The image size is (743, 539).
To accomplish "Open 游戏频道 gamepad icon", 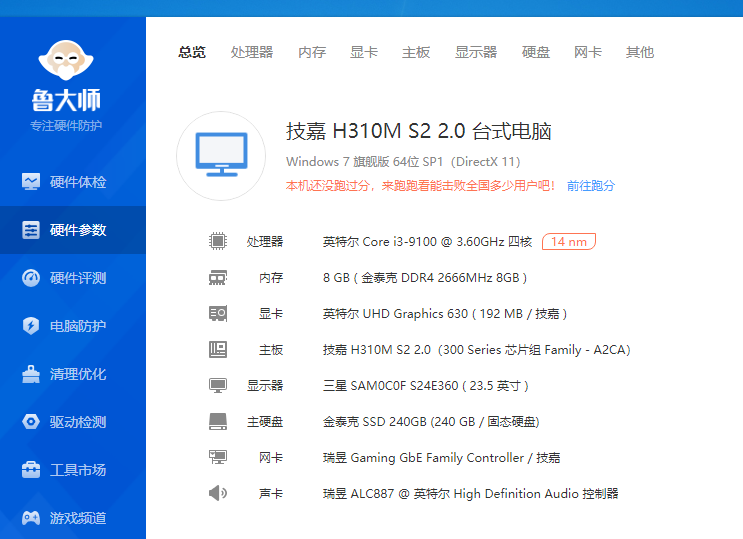I will 31,518.
